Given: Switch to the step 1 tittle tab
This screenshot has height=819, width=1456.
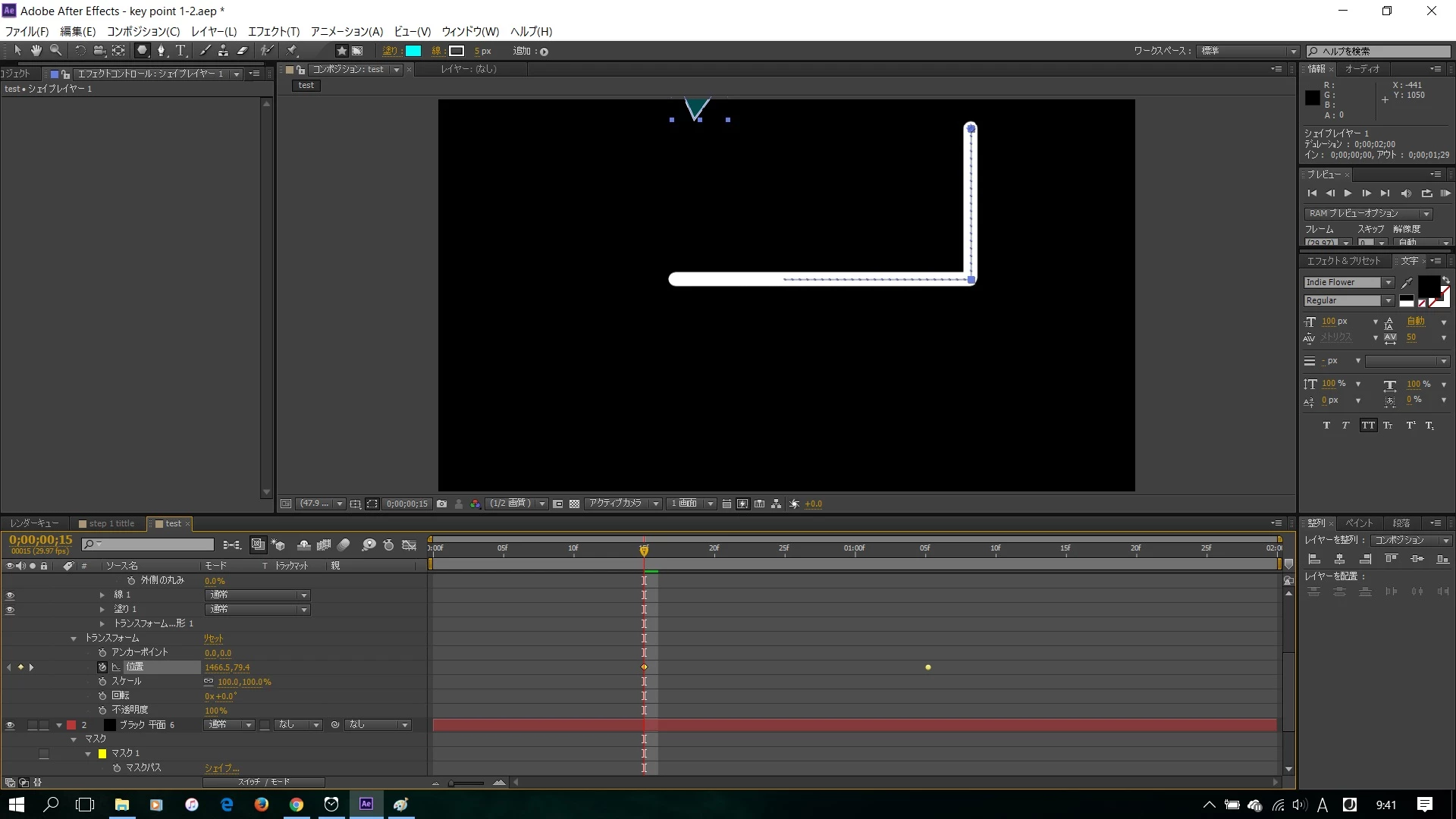Looking at the screenshot, I should (x=111, y=523).
